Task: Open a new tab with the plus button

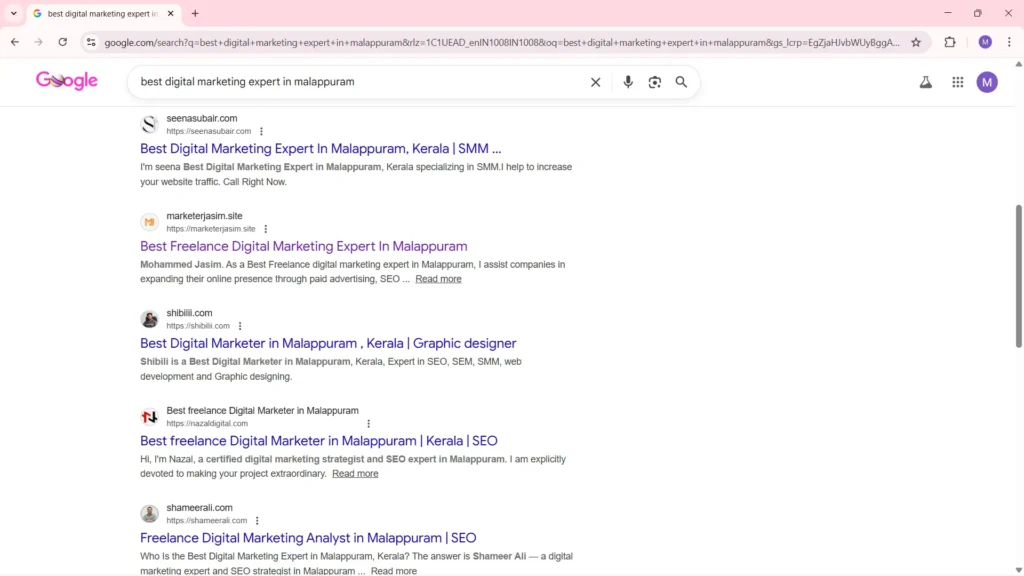Action: click(194, 13)
